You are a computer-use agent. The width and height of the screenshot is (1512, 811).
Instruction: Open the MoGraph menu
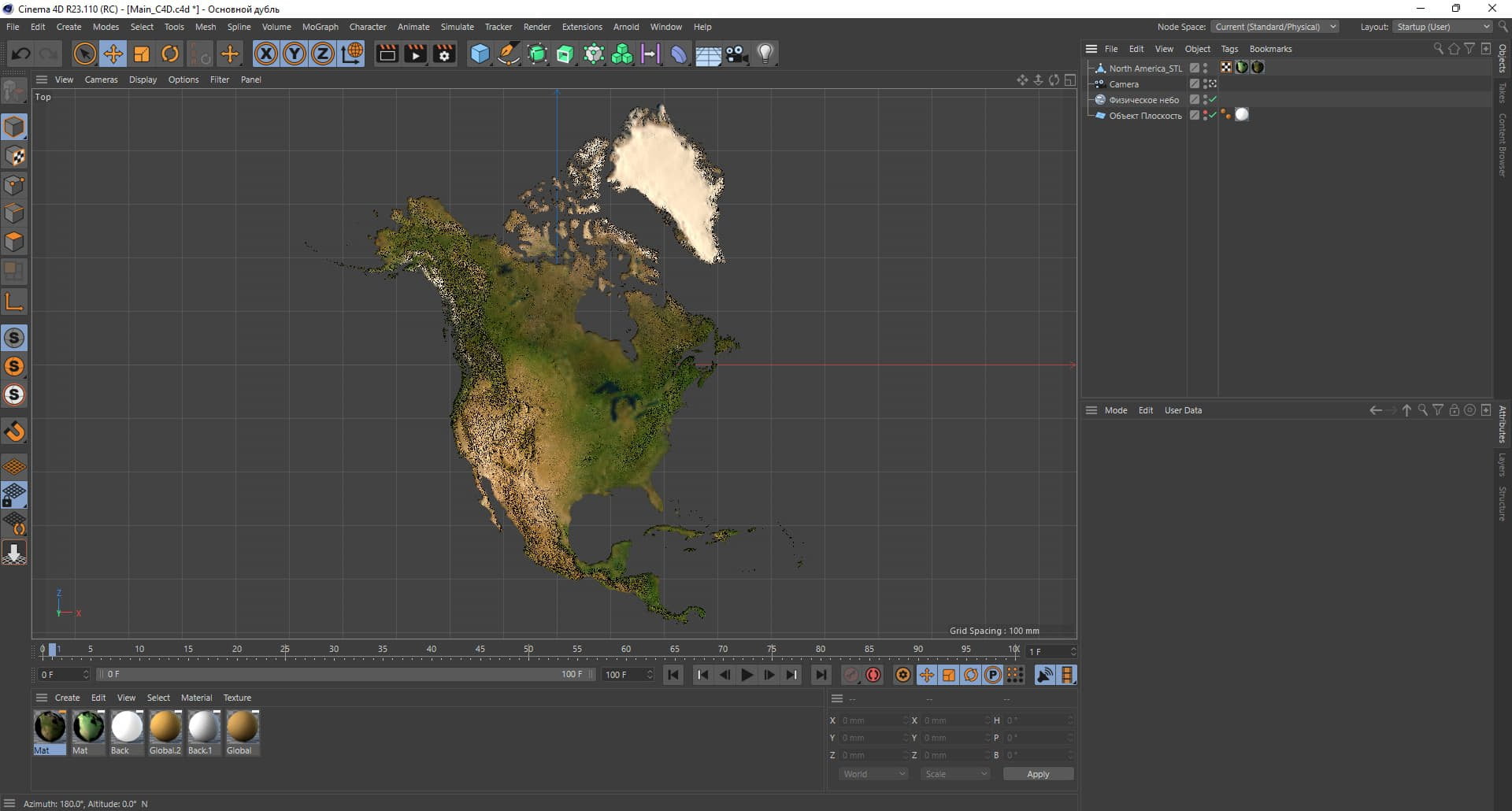click(321, 27)
